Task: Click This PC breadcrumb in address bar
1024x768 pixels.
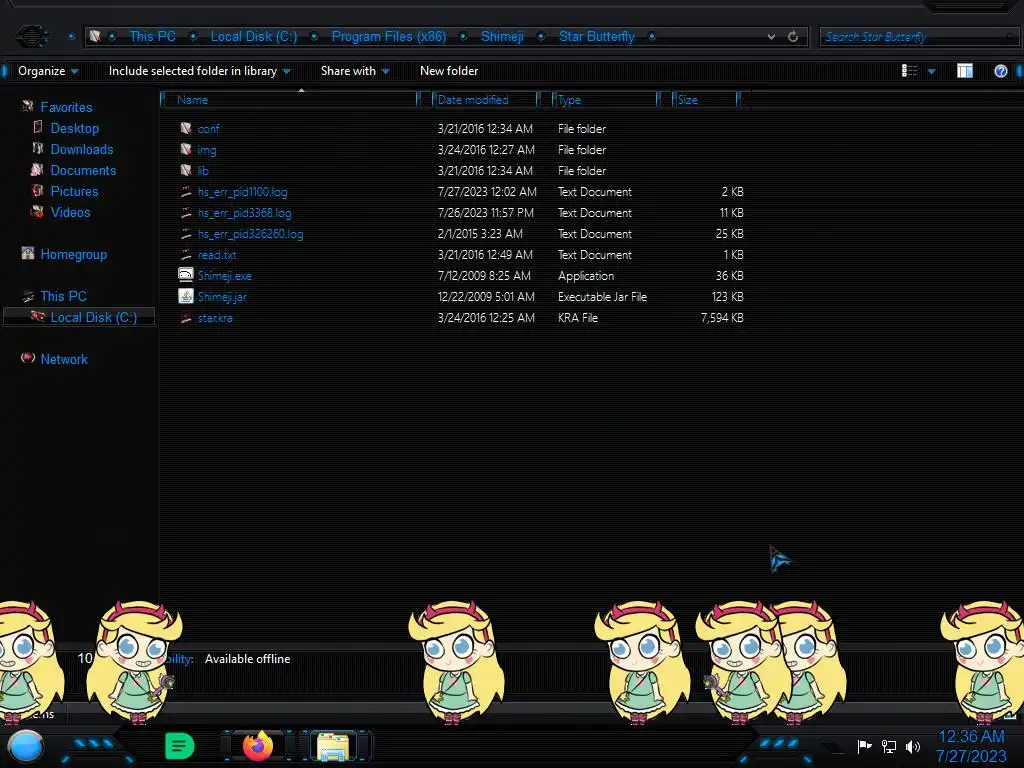Action: pos(152,37)
